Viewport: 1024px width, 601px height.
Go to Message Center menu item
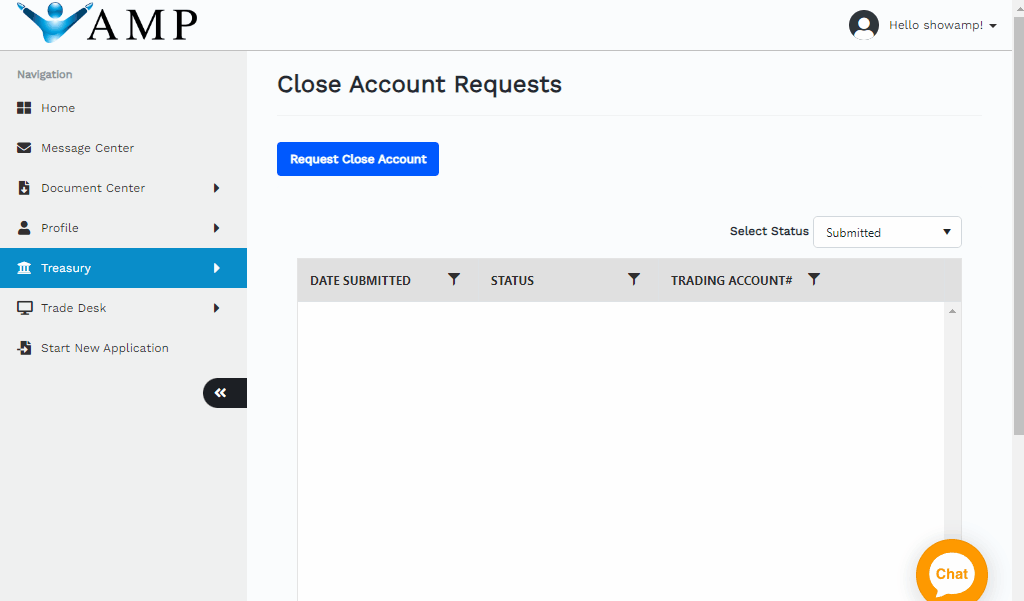coord(87,148)
